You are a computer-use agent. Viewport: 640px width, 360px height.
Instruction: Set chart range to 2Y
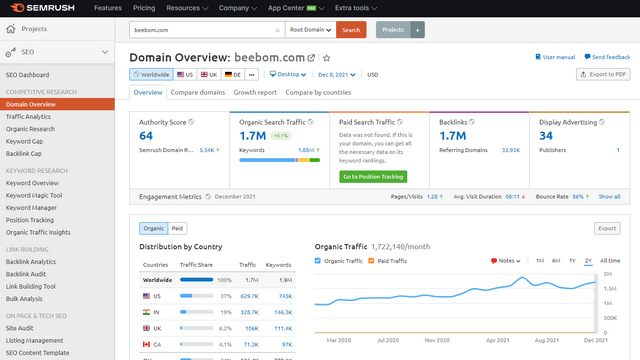click(588, 261)
